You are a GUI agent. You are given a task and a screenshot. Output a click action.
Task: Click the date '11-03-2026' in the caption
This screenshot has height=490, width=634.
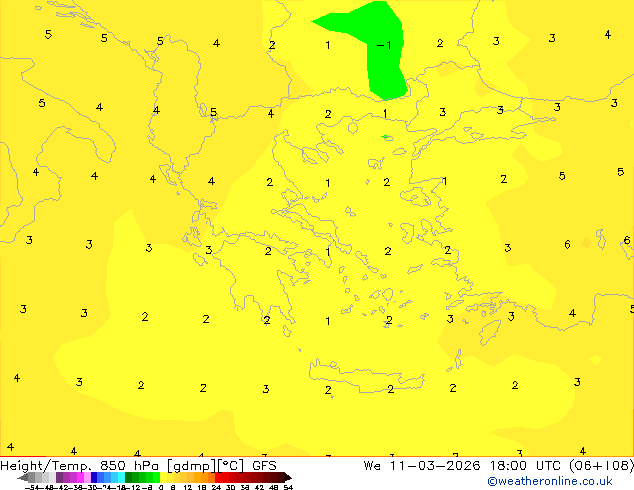[x=435, y=466]
